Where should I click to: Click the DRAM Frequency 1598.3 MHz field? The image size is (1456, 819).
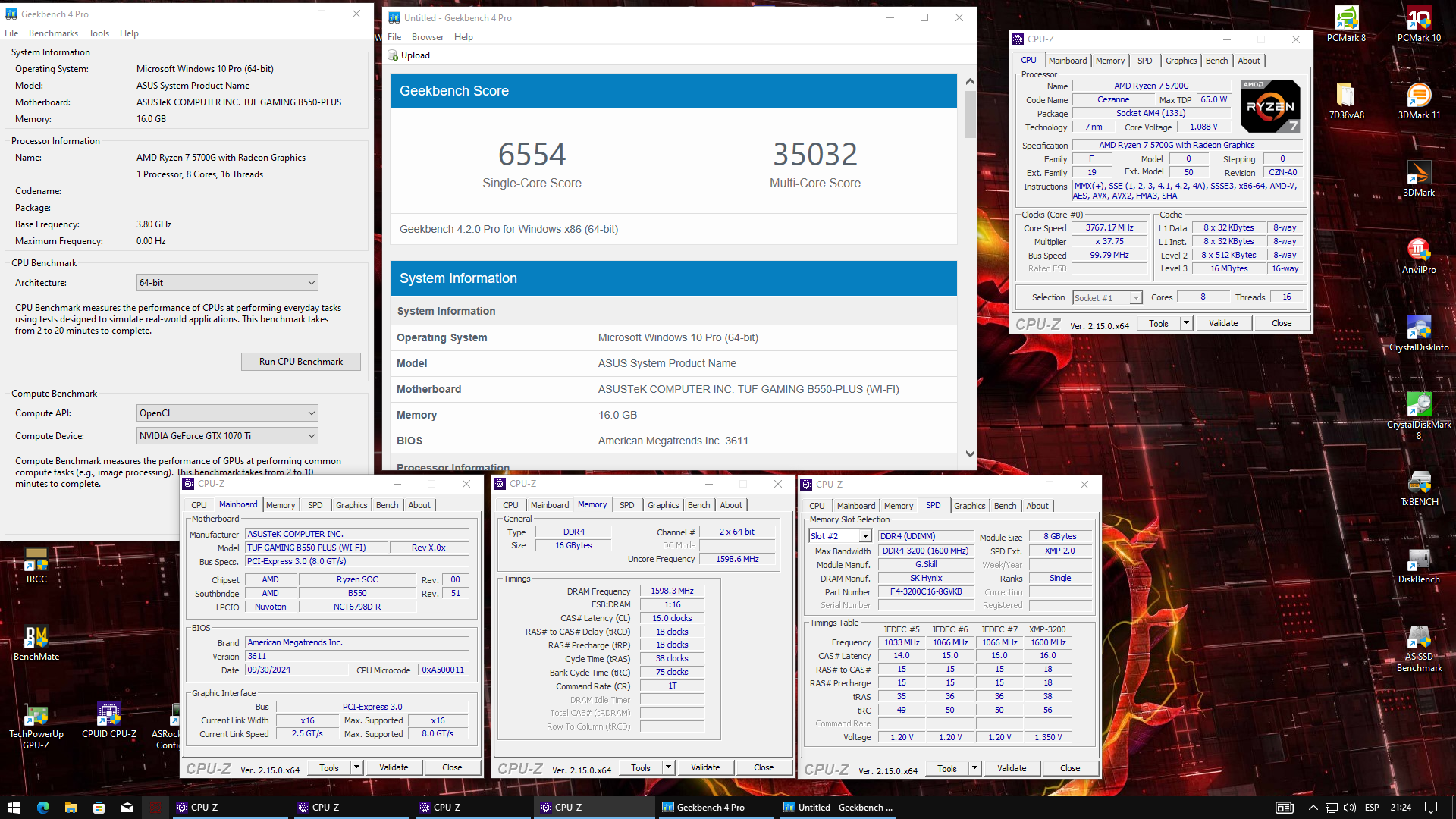[x=672, y=591]
